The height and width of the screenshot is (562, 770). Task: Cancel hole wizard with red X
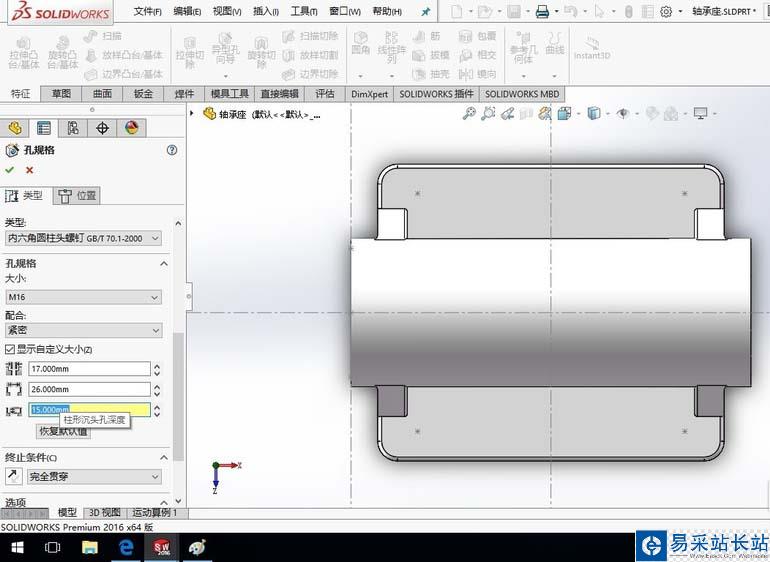coord(29,170)
